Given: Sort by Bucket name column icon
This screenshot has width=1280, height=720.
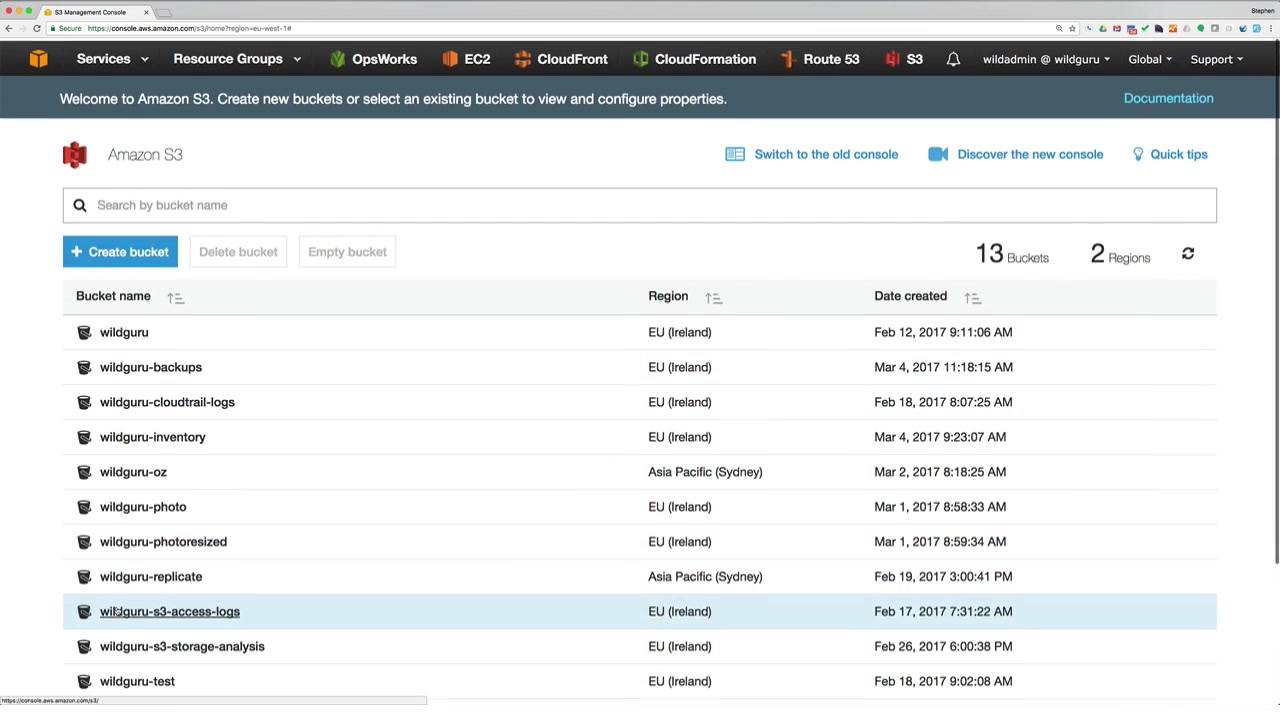Looking at the screenshot, I should [x=175, y=297].
